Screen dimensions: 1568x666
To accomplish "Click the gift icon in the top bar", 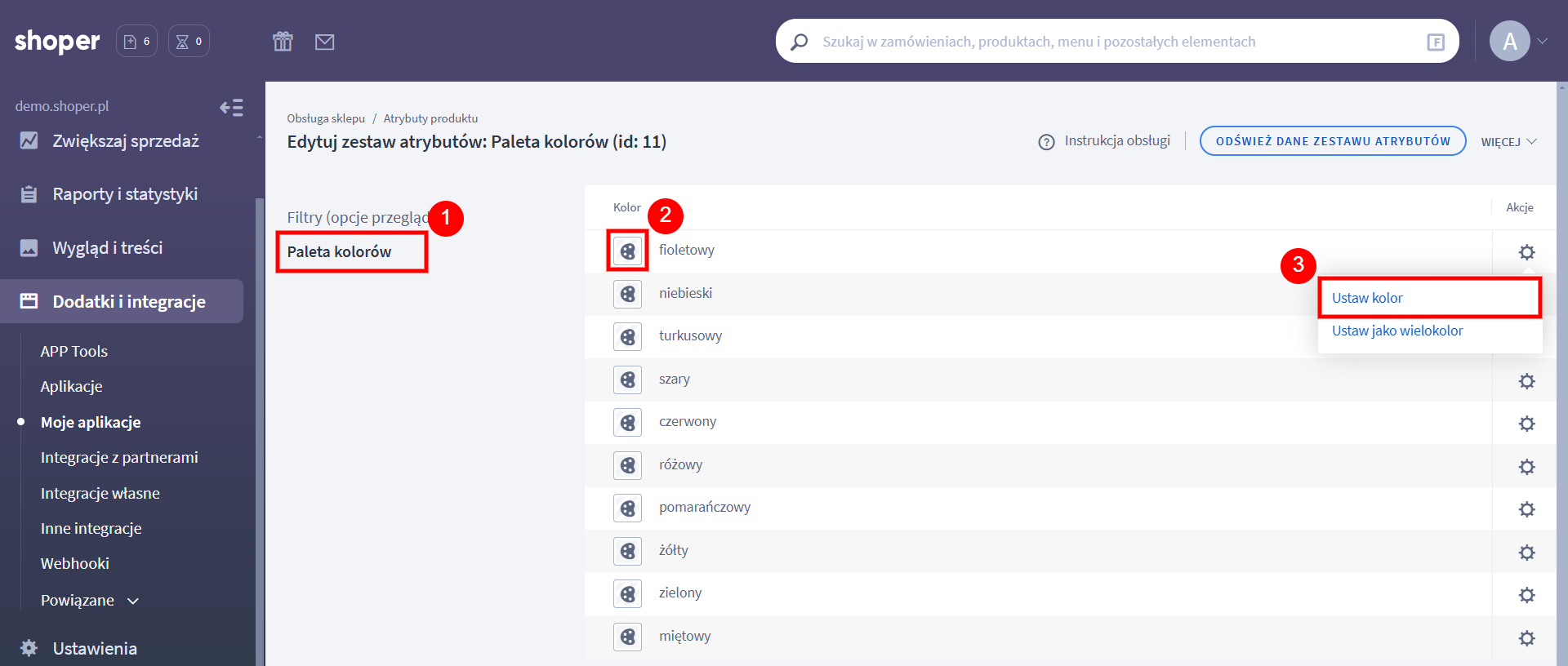I will 283,42.
